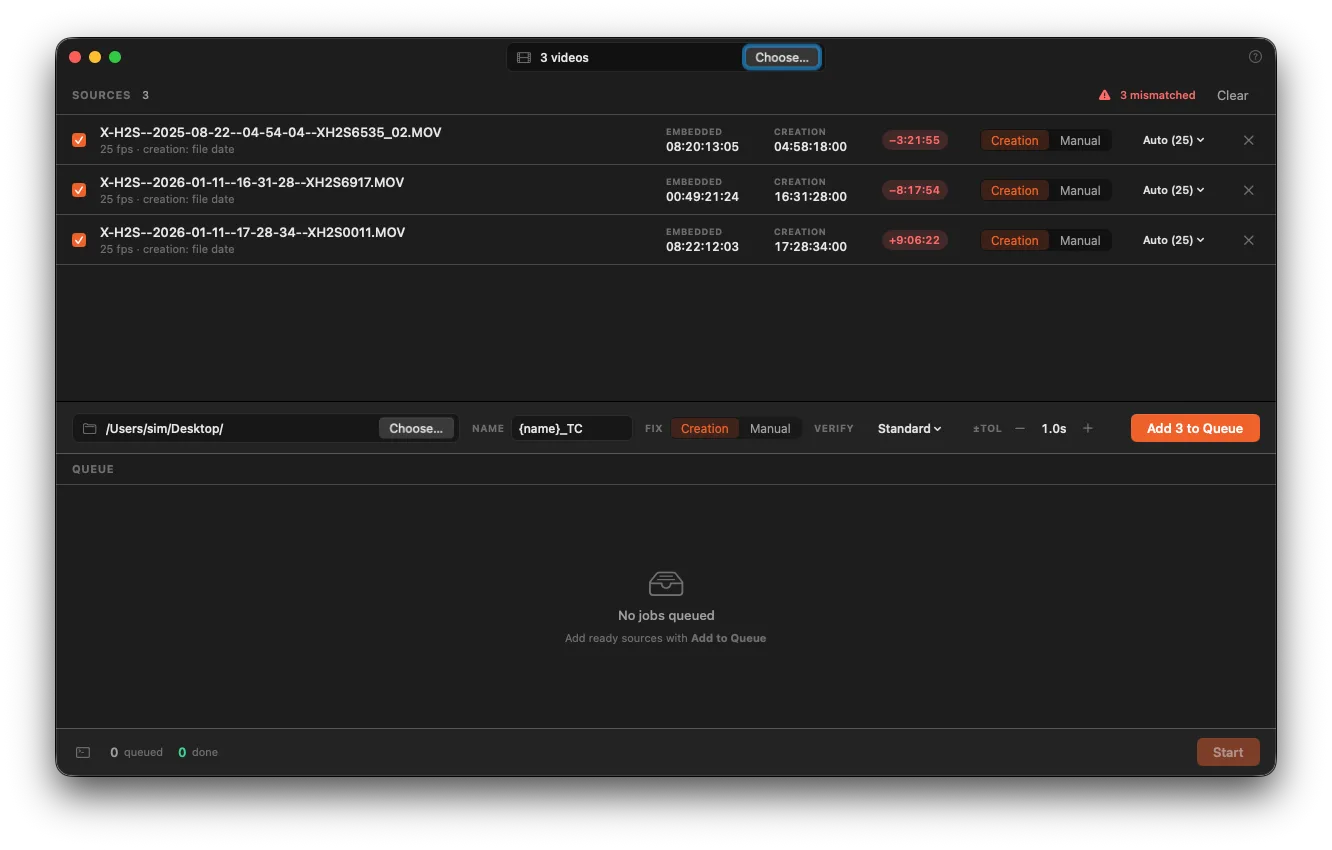
Task: Click the +9:06:22 mismatch badge
Action: point(915,240)
